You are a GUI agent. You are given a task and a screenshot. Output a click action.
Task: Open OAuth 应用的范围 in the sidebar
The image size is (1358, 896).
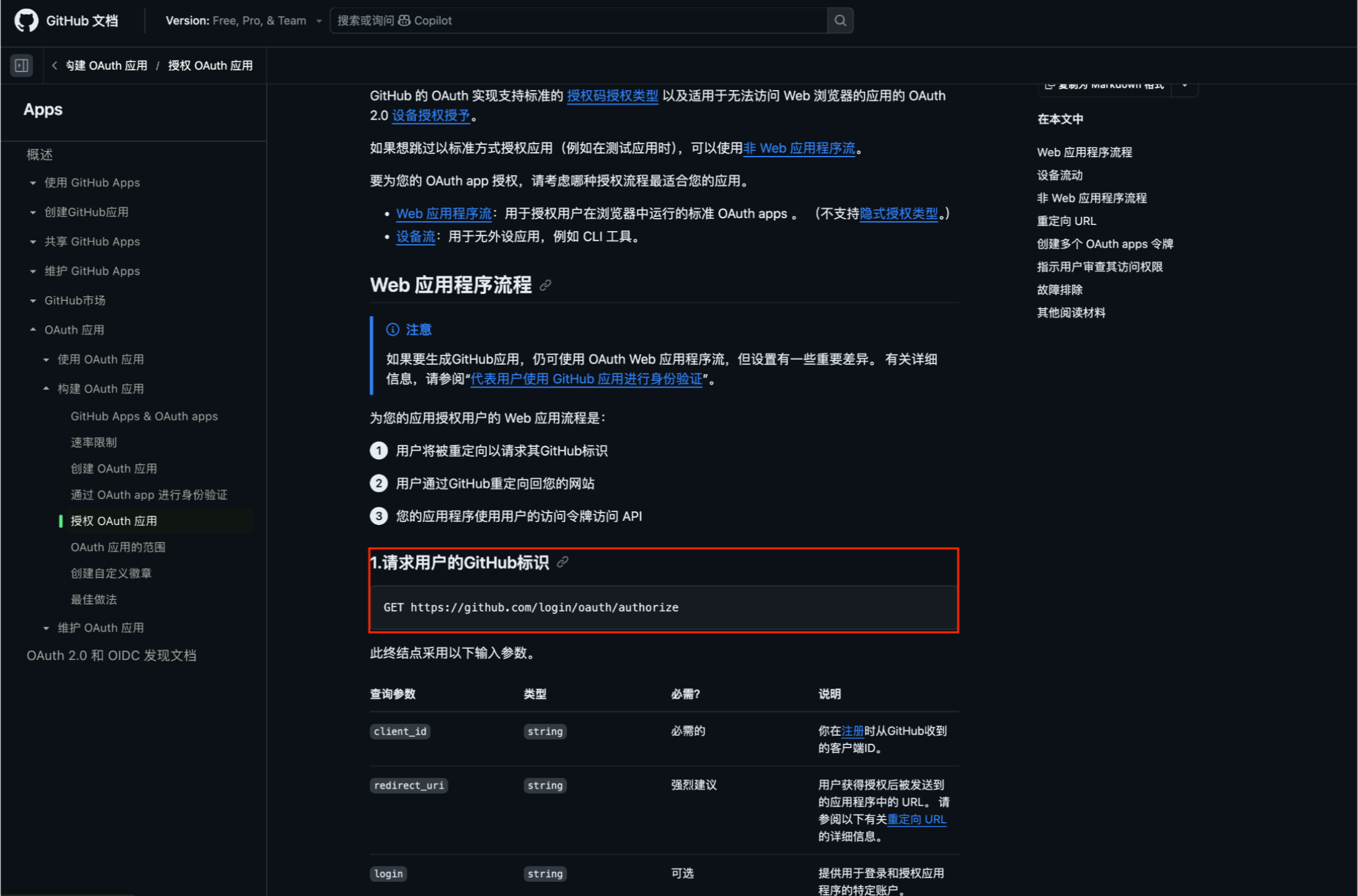click(118, 547)
